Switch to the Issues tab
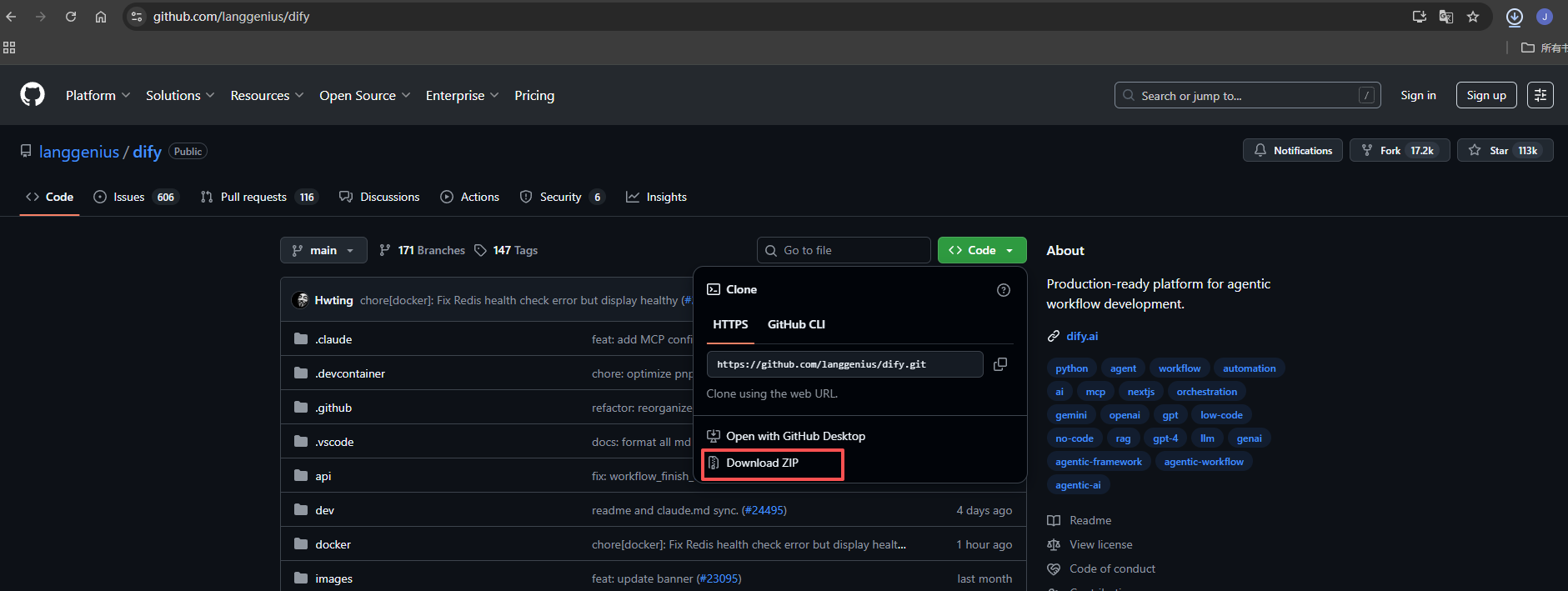This screenshot has height=591, width=1568. 136,197
